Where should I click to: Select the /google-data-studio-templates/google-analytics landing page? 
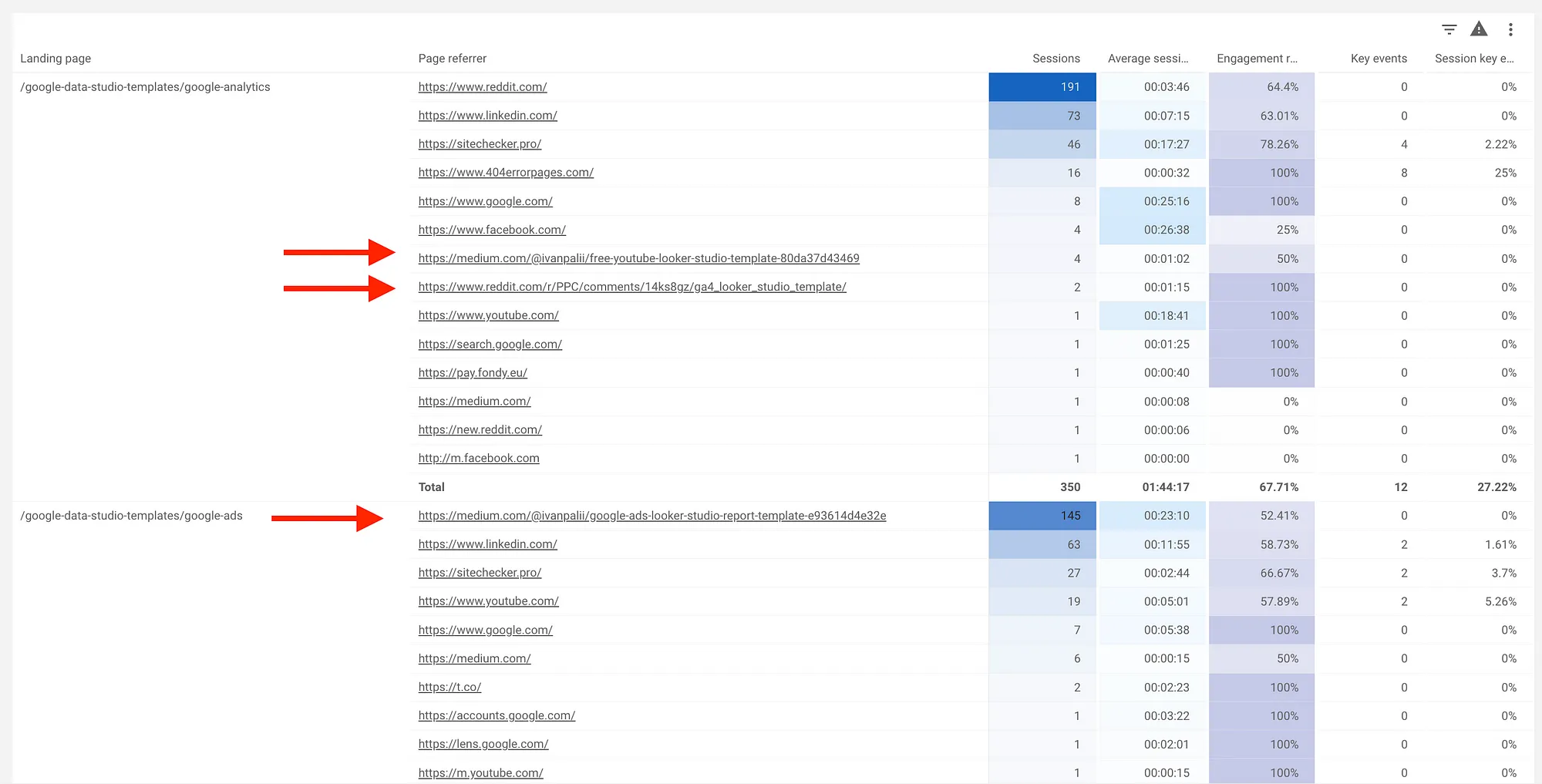(145, 87)
